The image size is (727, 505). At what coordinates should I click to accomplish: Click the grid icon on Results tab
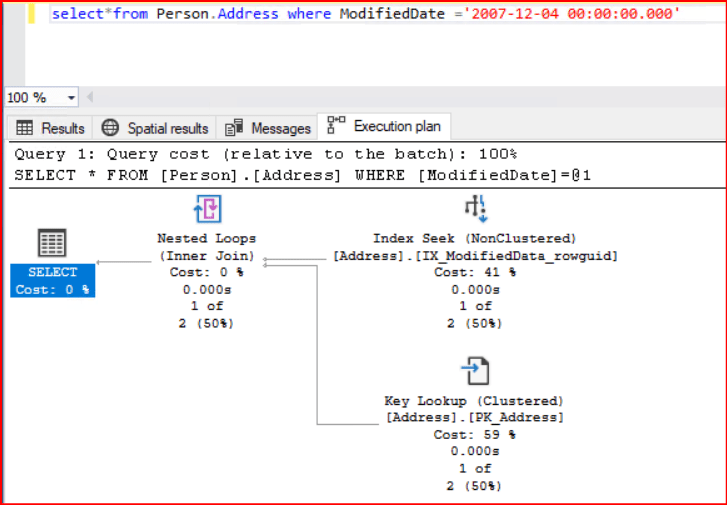pos(24,128)
